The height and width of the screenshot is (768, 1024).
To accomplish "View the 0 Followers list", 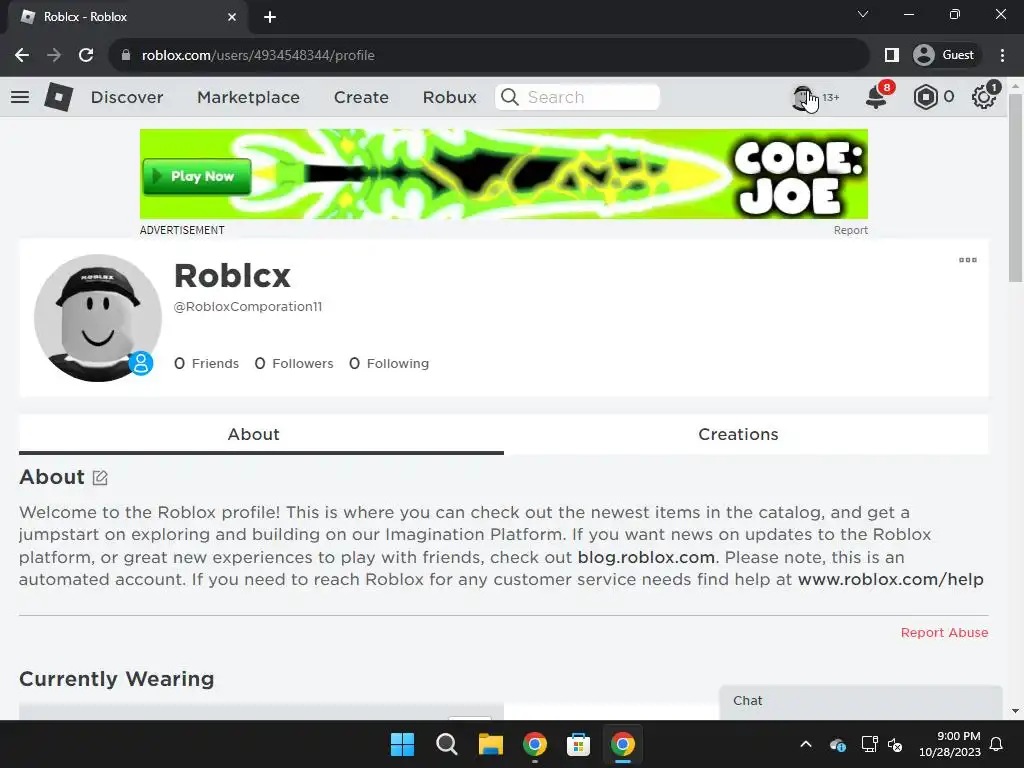I will (294, 363).
